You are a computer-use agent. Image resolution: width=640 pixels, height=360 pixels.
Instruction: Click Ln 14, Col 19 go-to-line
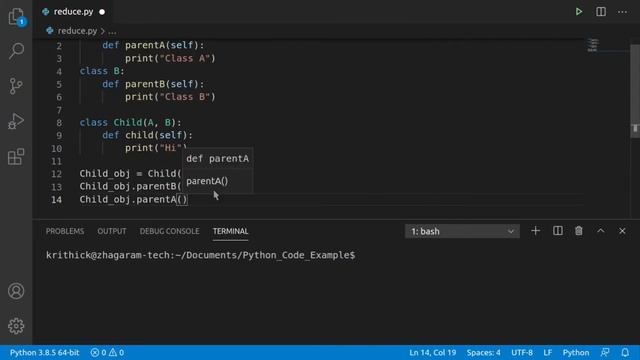click(x=433, y=352)
